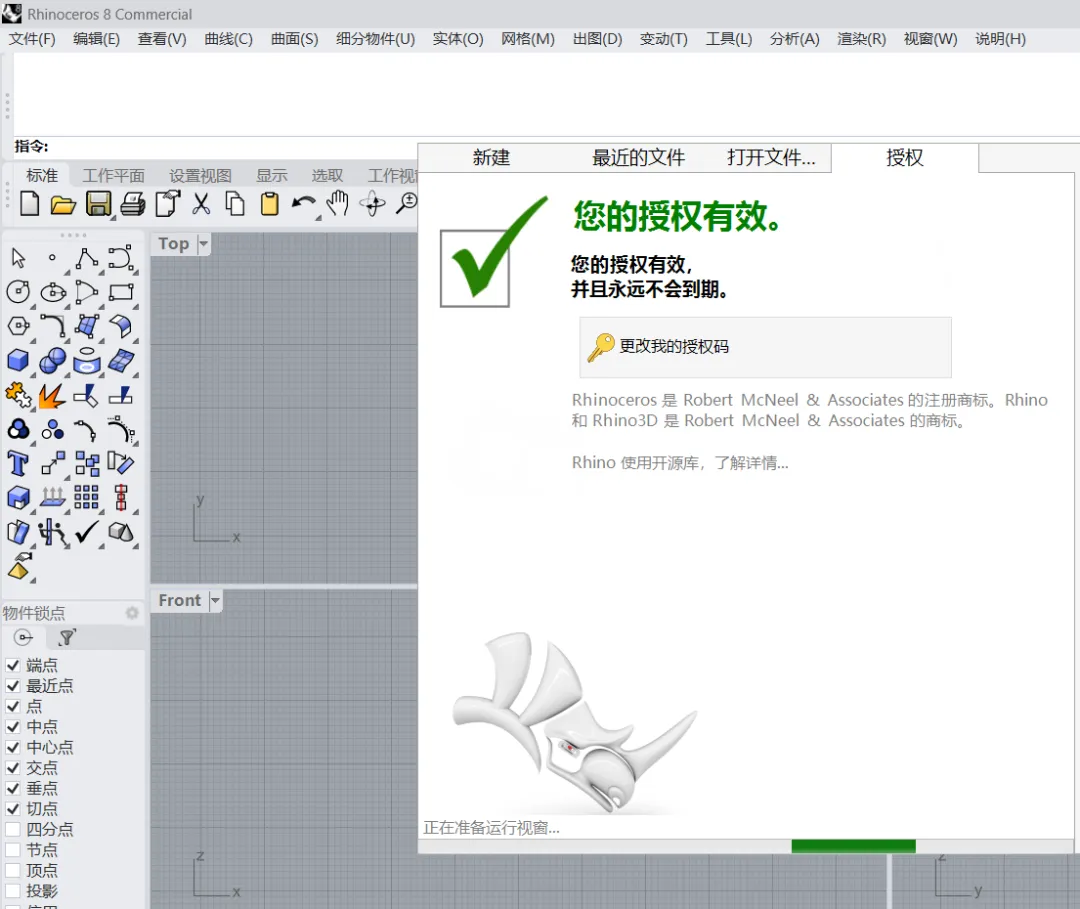The image size is (1080, 909).
Task: Select the Array grid tool
Action: click(x=87, y=497)
